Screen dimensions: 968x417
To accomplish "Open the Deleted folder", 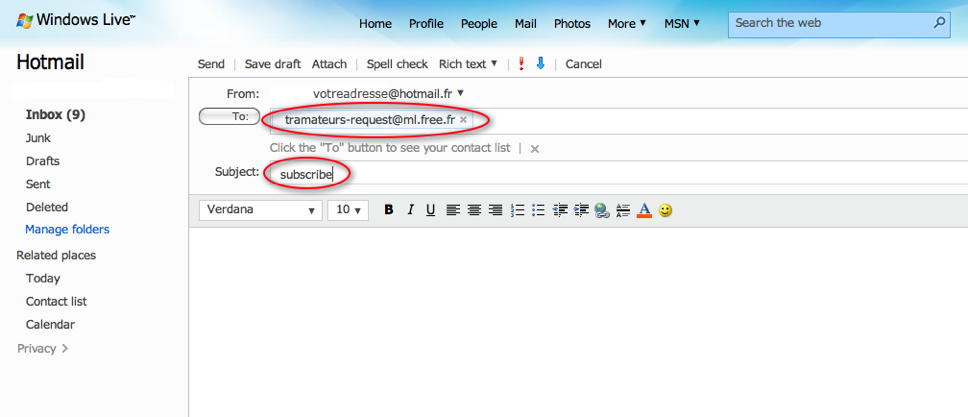I will [47, 207].
